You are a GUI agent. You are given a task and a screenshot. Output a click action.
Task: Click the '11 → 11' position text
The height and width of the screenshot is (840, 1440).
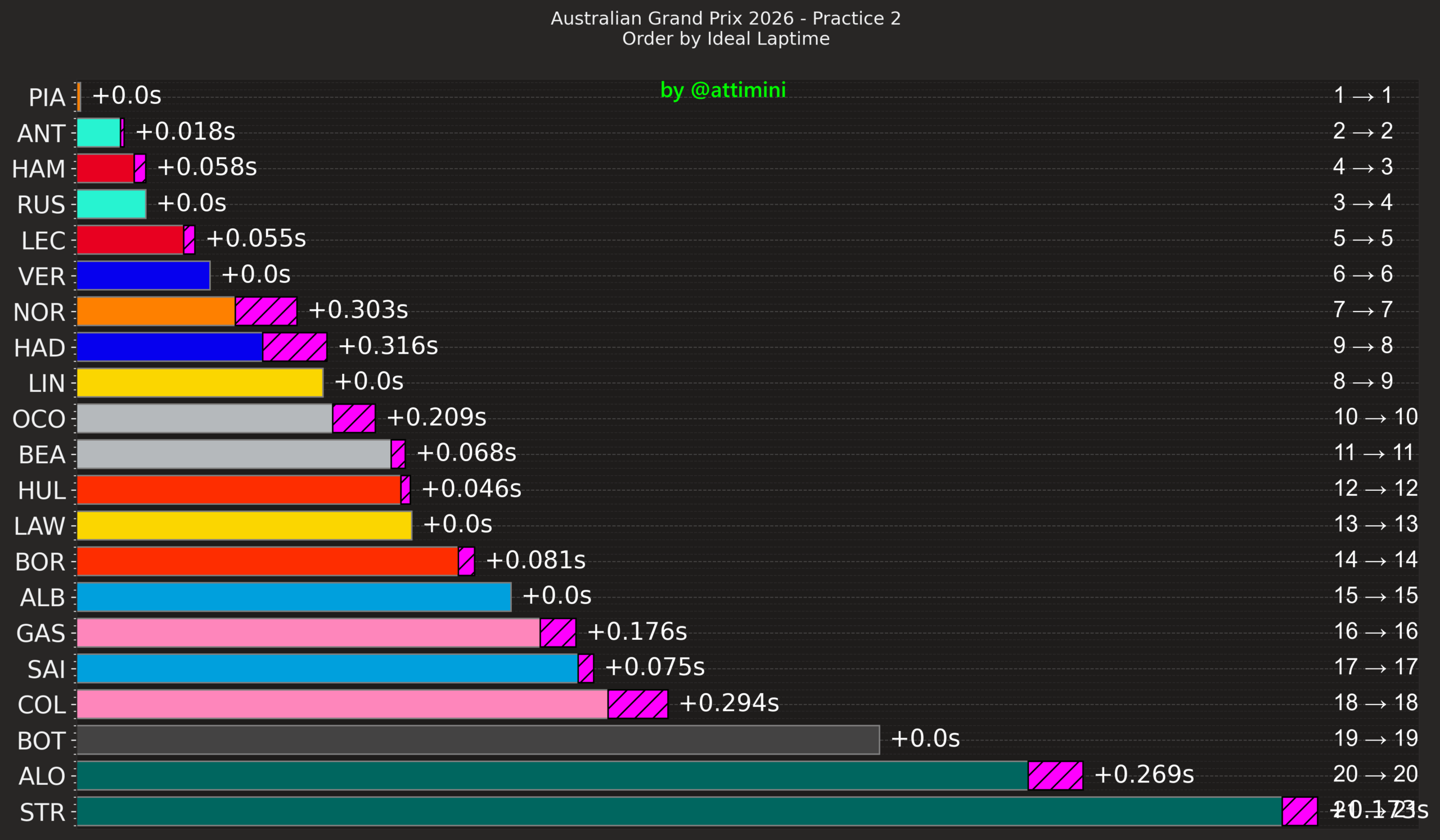coord(1374,453)
